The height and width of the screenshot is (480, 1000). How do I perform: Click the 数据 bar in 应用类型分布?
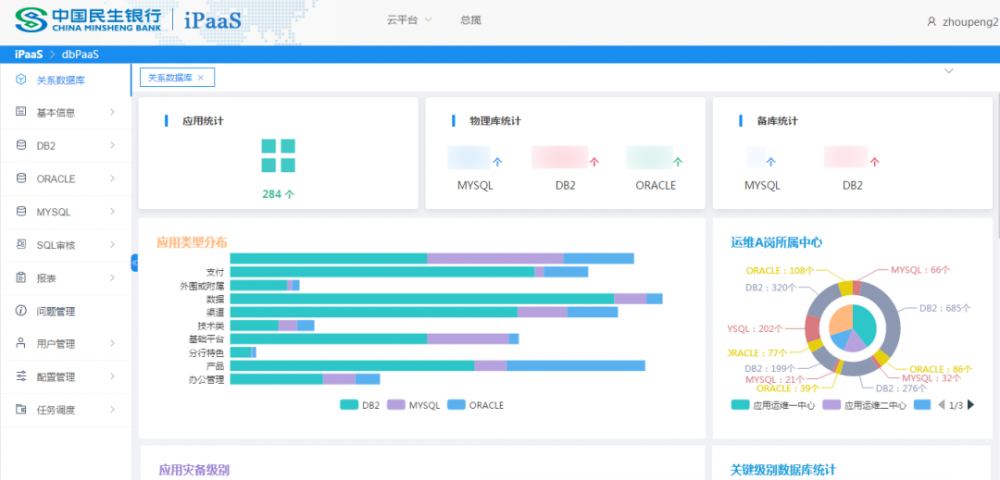(446, 298)
